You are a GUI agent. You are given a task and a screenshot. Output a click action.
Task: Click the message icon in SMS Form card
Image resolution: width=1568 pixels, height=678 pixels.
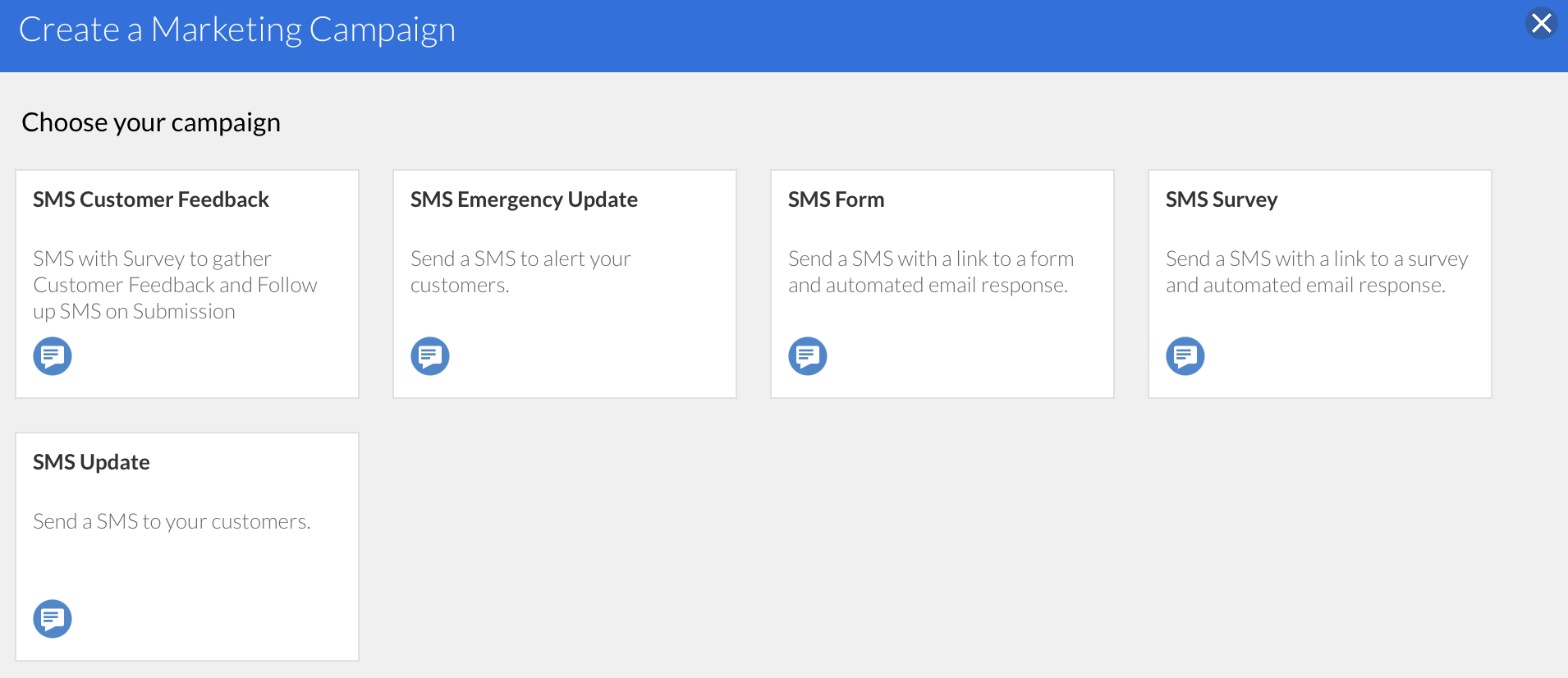coord(808,356)
